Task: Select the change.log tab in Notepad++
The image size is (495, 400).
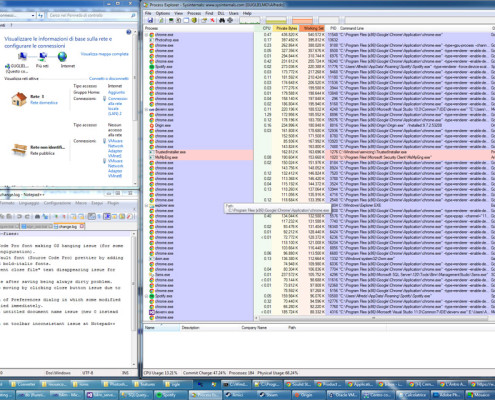Action: 69,226
